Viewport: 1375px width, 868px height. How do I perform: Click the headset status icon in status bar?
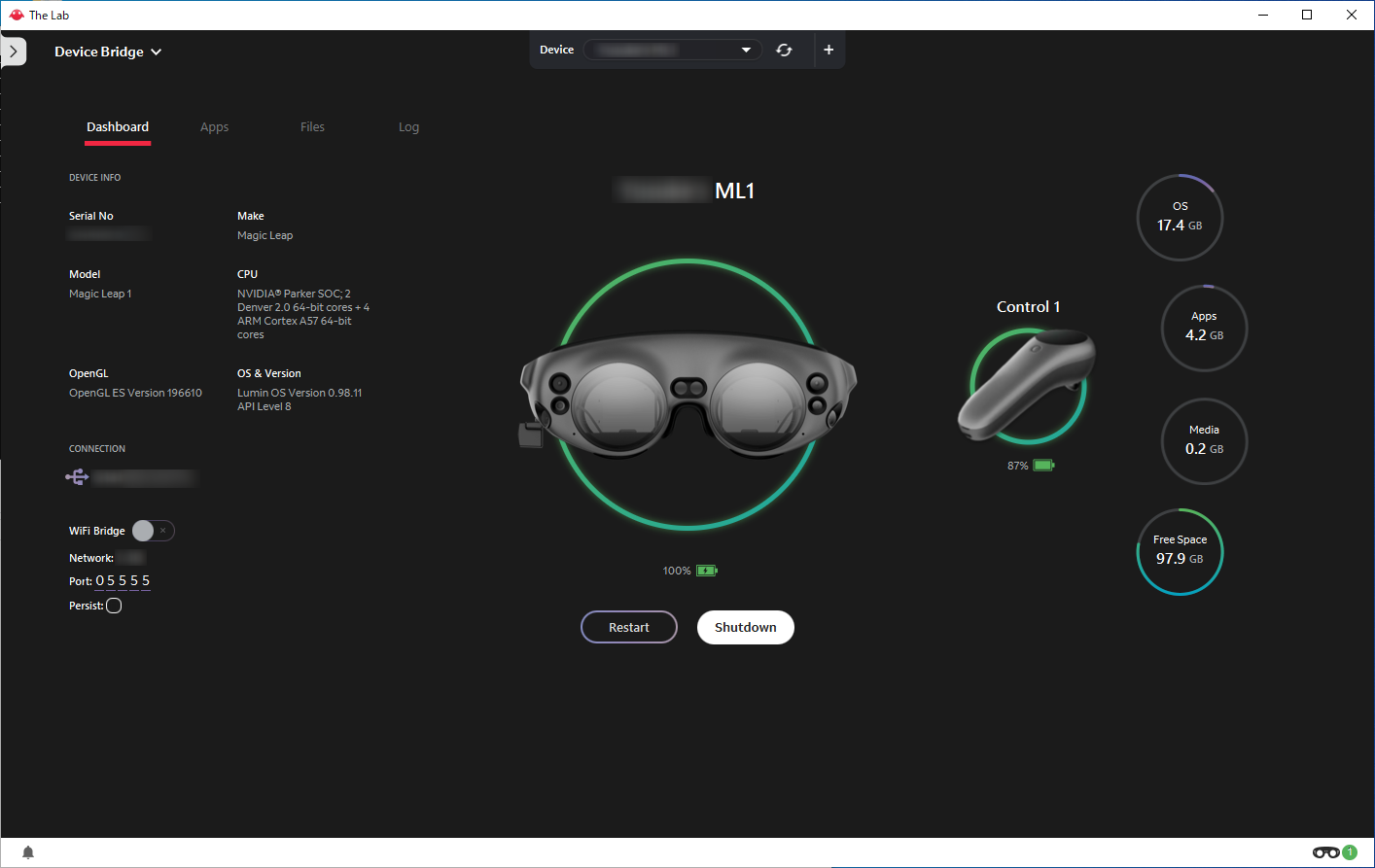tap(1325, 852)
